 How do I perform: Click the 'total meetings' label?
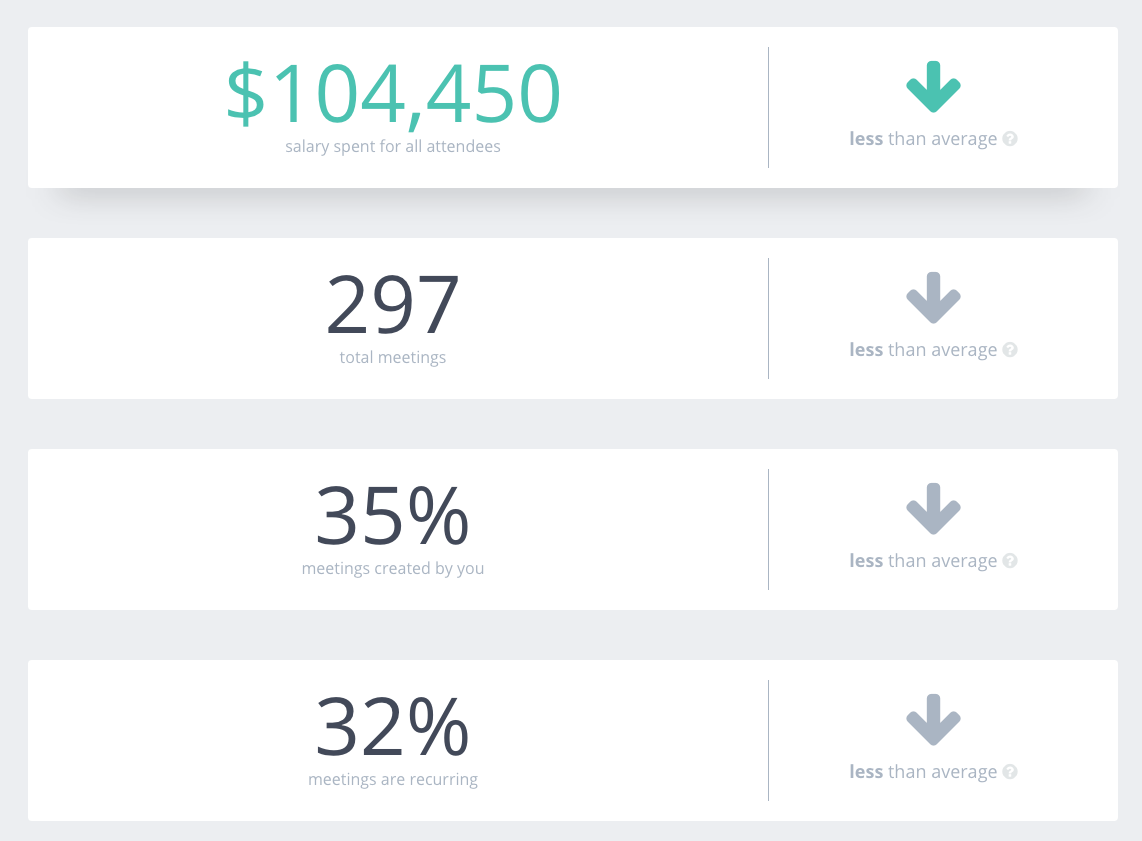coord(393,358)
